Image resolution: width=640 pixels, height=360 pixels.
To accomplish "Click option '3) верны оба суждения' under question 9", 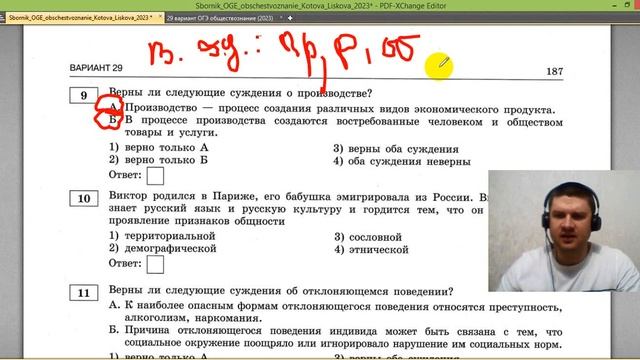I will (x=396, y=149).
